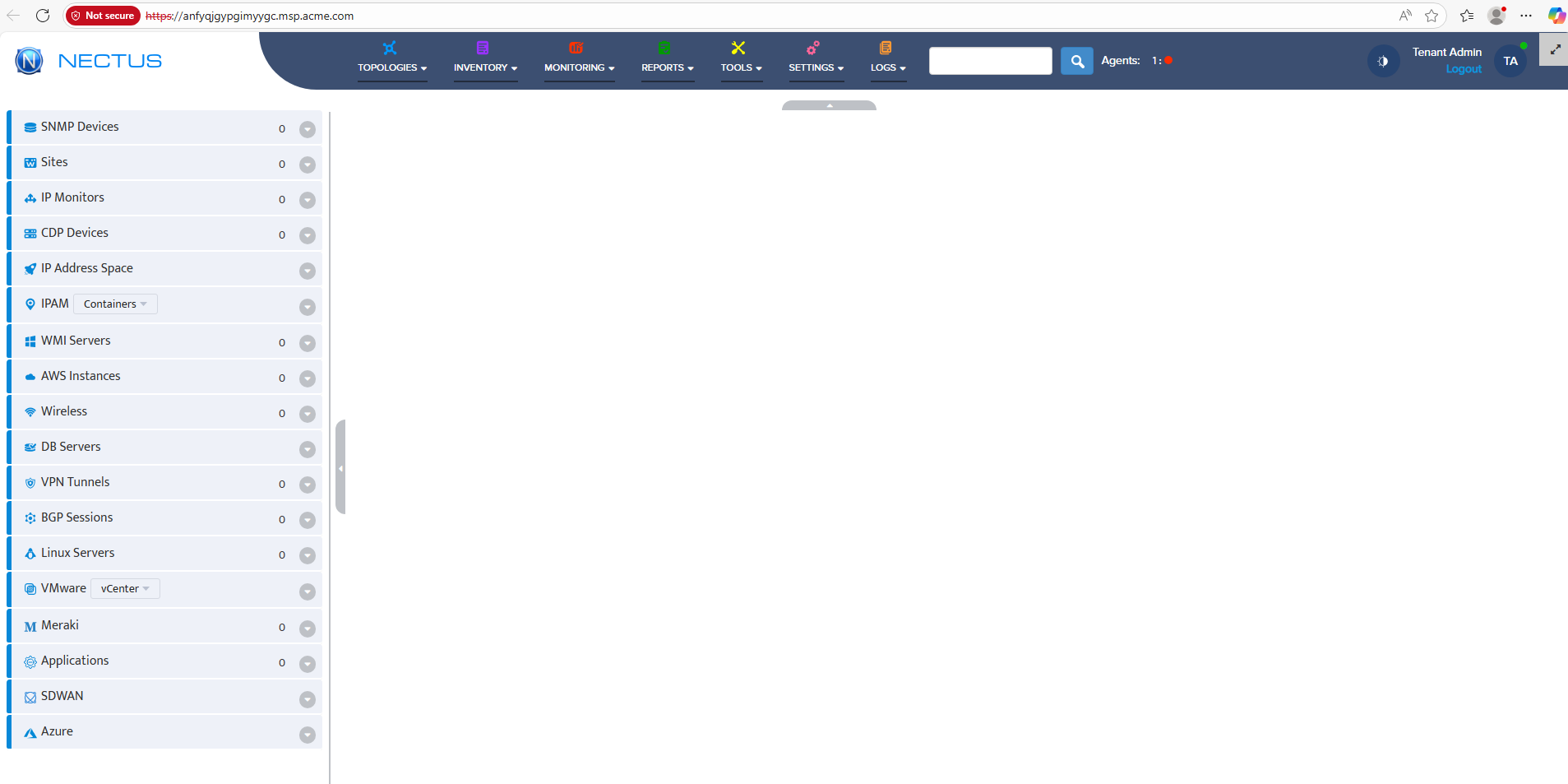Click the Logout link
The height and width of the screenshot is (784, 1568).
tap(1463, 69)
